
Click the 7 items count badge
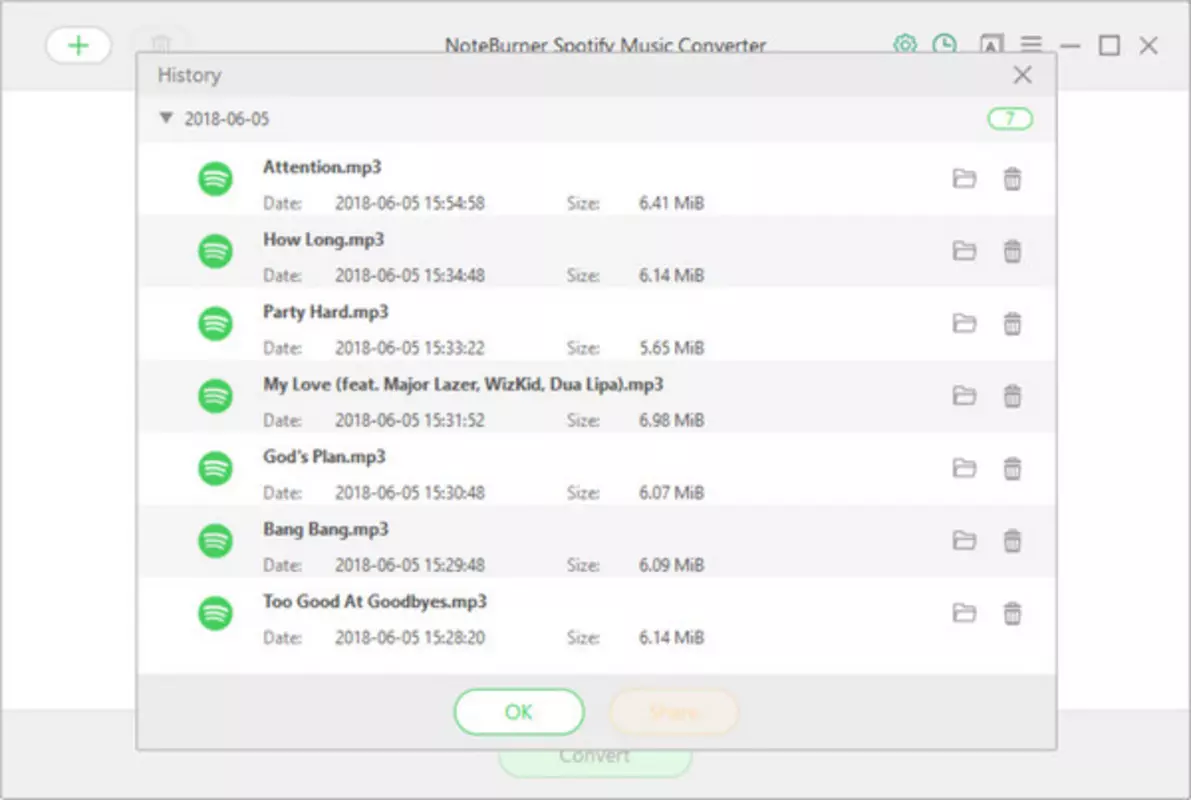point(1009,119)
